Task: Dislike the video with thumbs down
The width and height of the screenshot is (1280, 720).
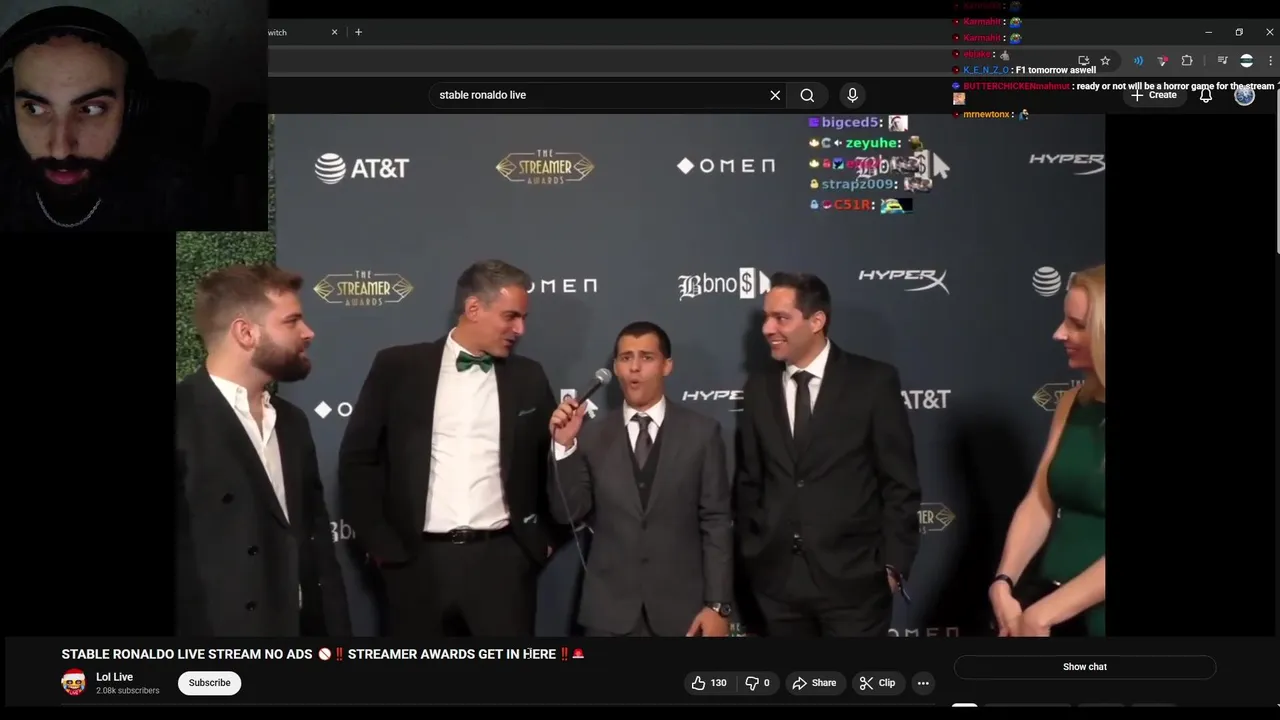Action: point(757,683)
